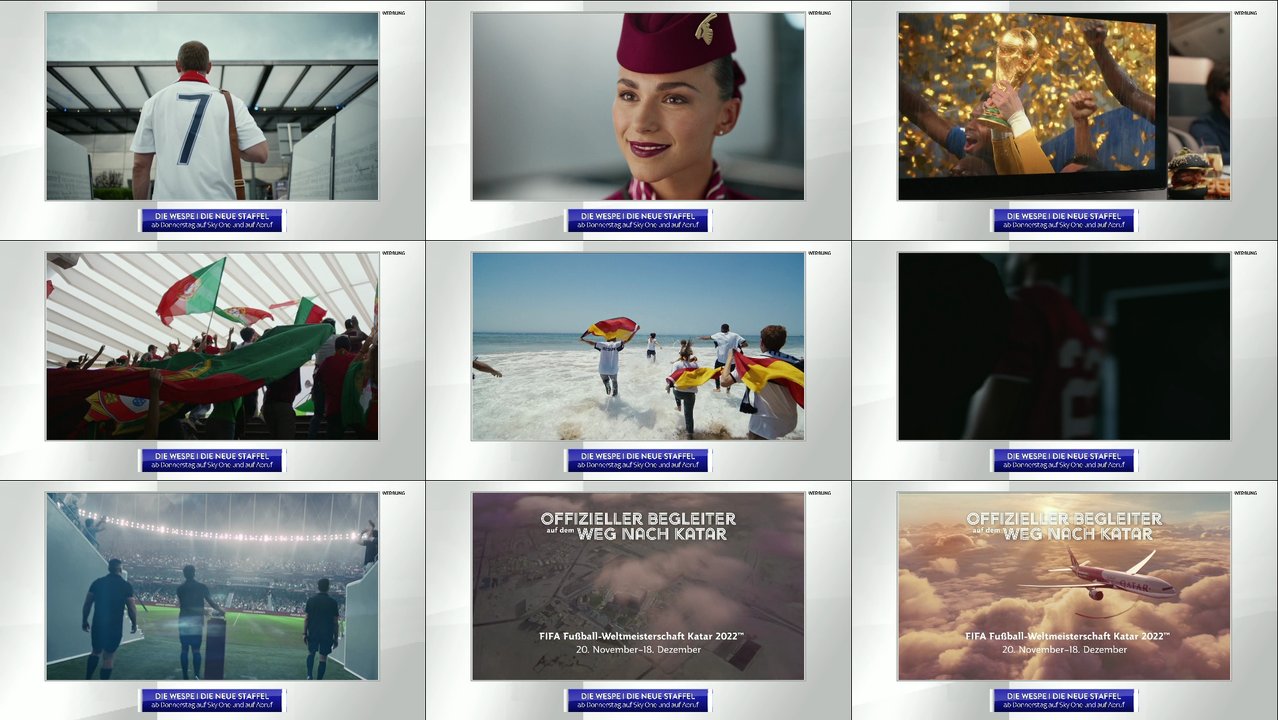Choose the frame with the Qatar airplane above clouds
Viewport: 1278px width, 720px height.
[x=1064, y=586]
